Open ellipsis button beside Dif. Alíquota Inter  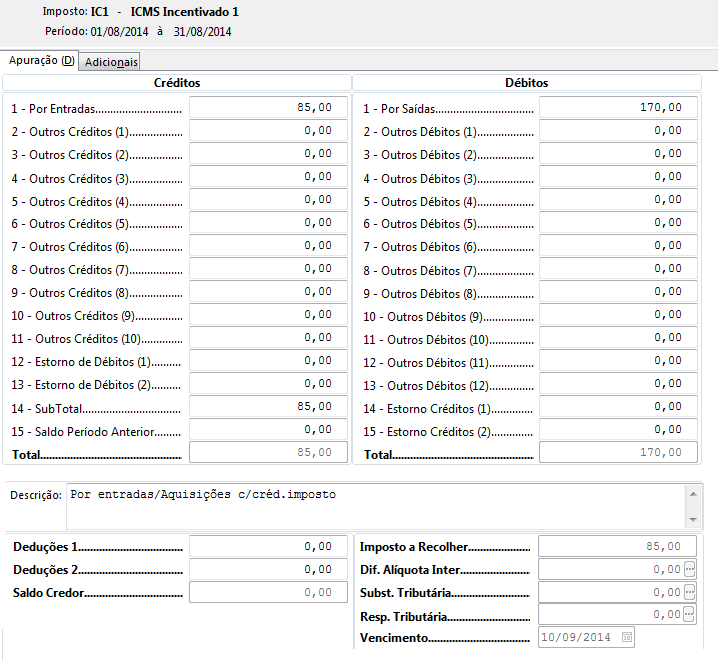(690, 569)
